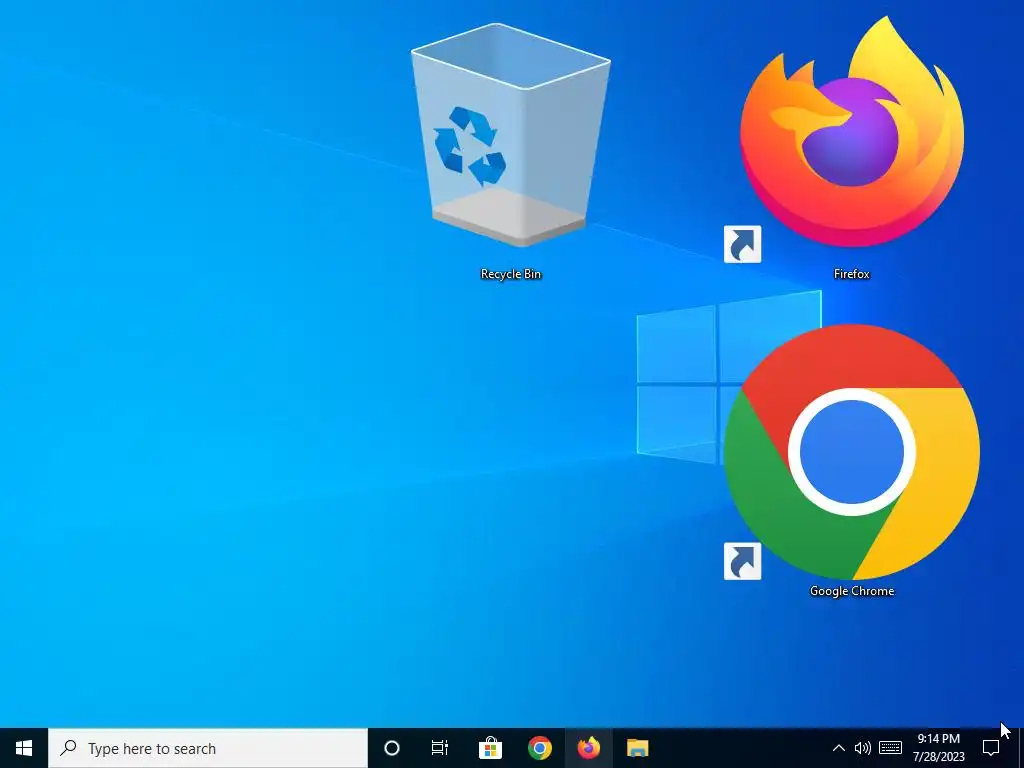The image size is (1024, 768).
Task: Click the 'Recycle Bin' label text
Action: click(x=511, y=274)
